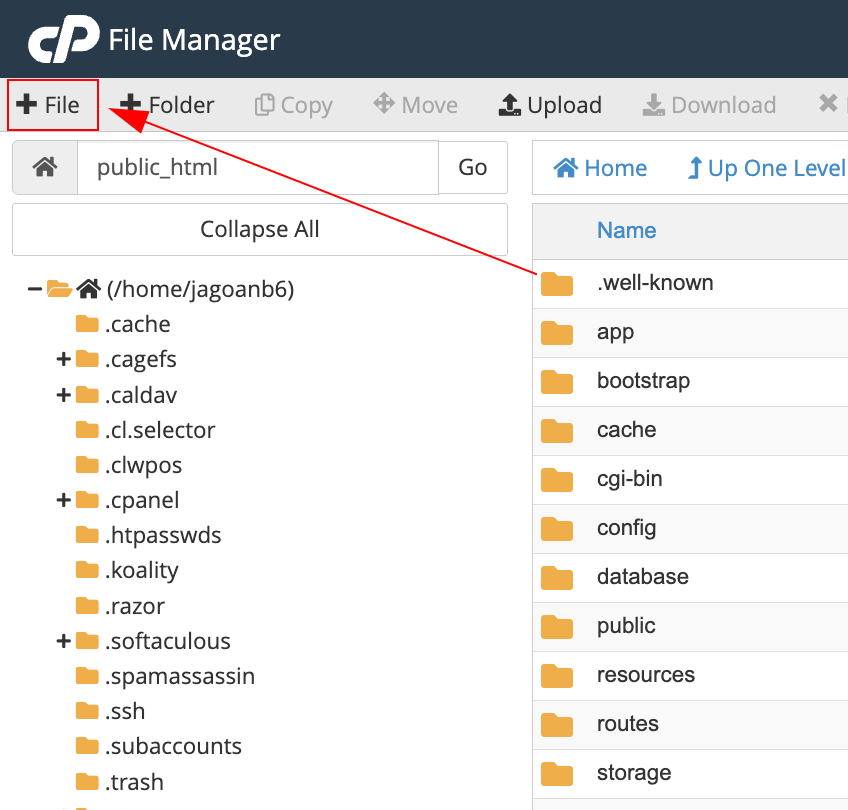Expand the .softaculous folder node
This screenshot has height=810, width=848.
click(64, 641)
